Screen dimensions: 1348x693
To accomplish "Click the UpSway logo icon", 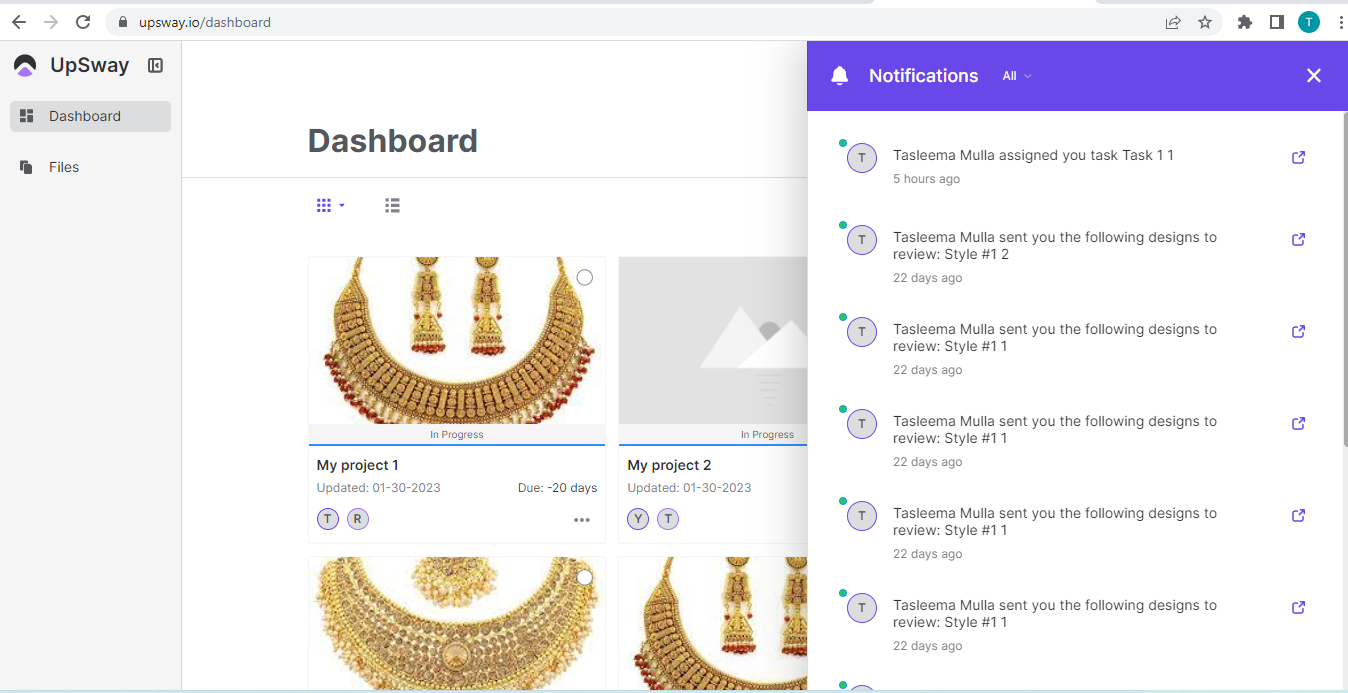I will 25,66.
